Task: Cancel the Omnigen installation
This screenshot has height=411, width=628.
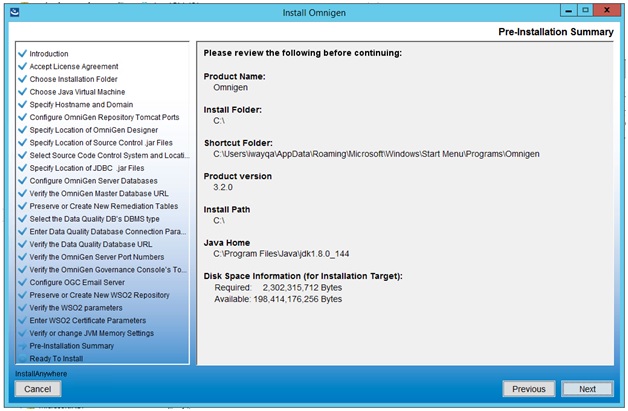Action: pos(38,389)
